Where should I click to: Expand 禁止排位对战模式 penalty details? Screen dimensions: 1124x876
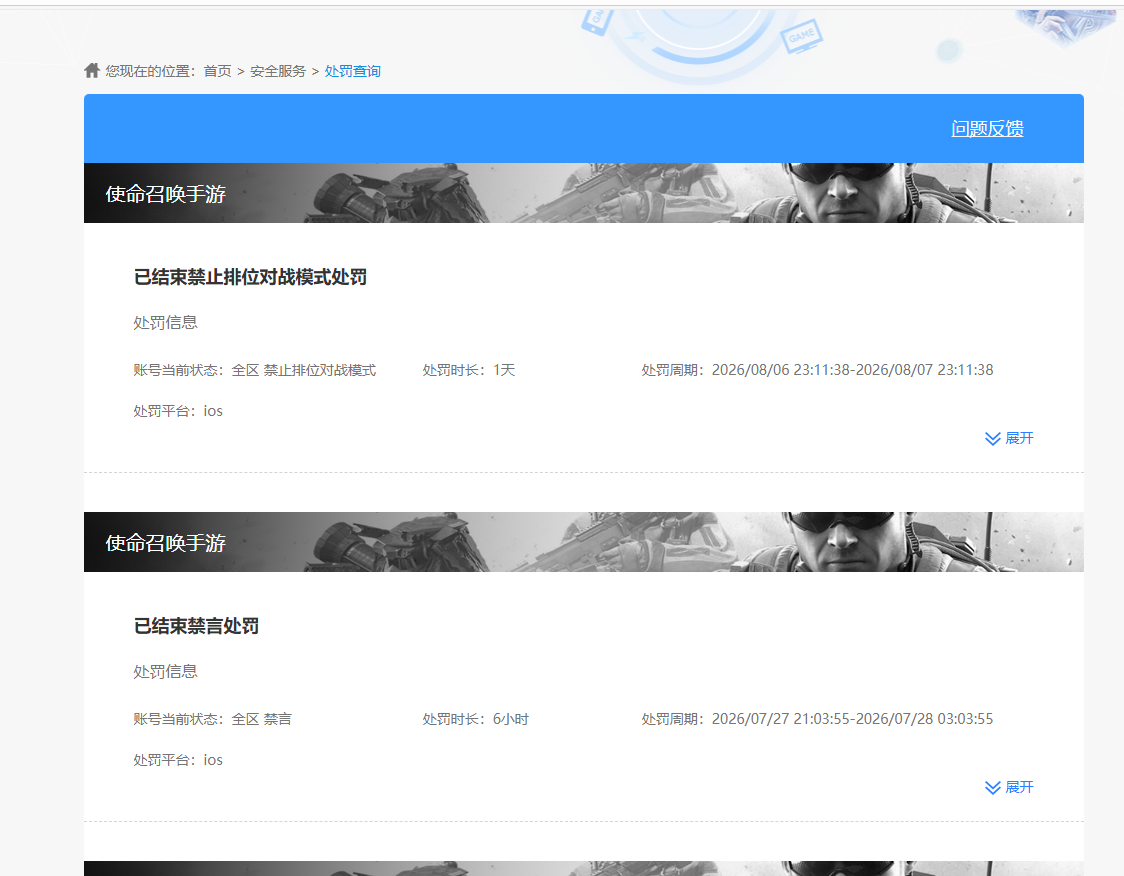point(1009,438)
